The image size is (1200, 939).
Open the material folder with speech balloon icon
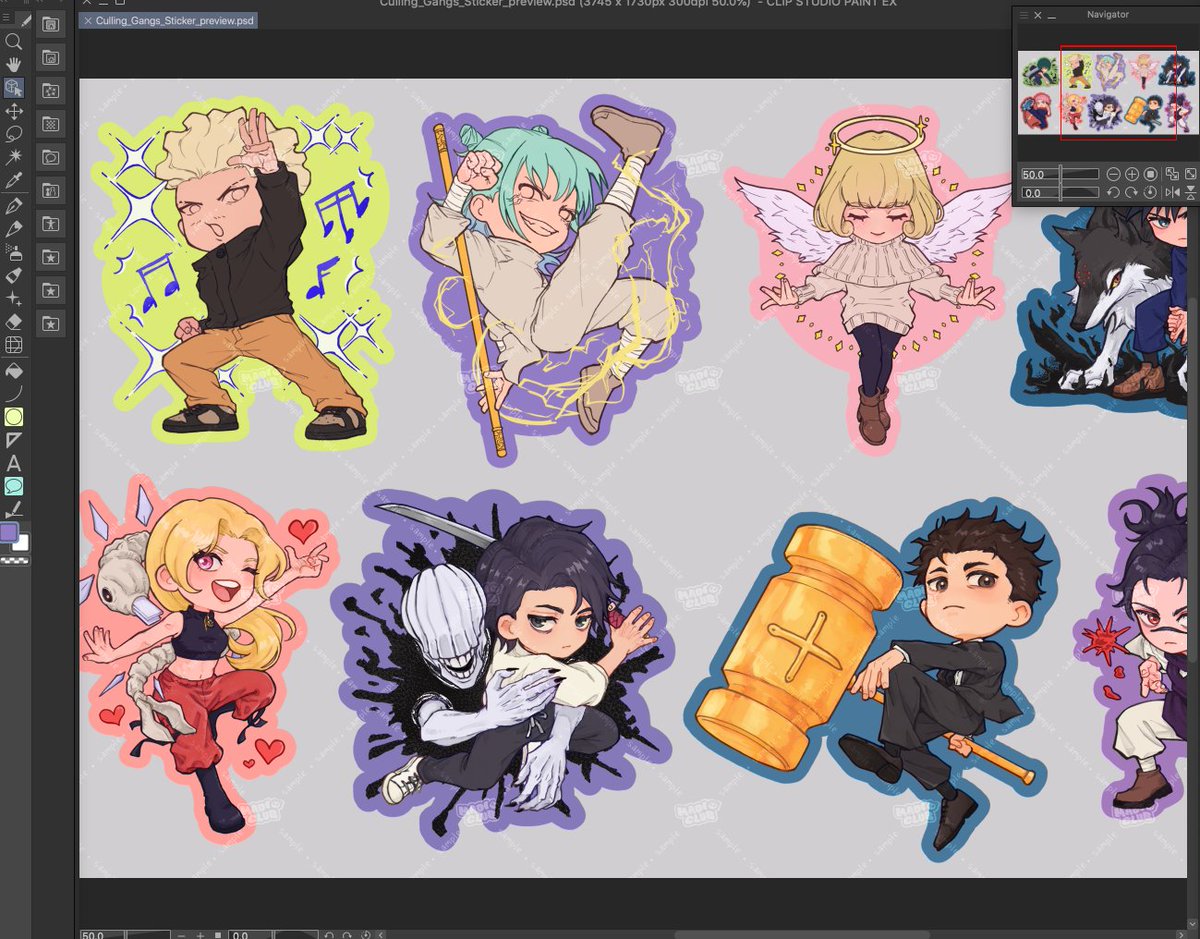(x=50, y=157)
